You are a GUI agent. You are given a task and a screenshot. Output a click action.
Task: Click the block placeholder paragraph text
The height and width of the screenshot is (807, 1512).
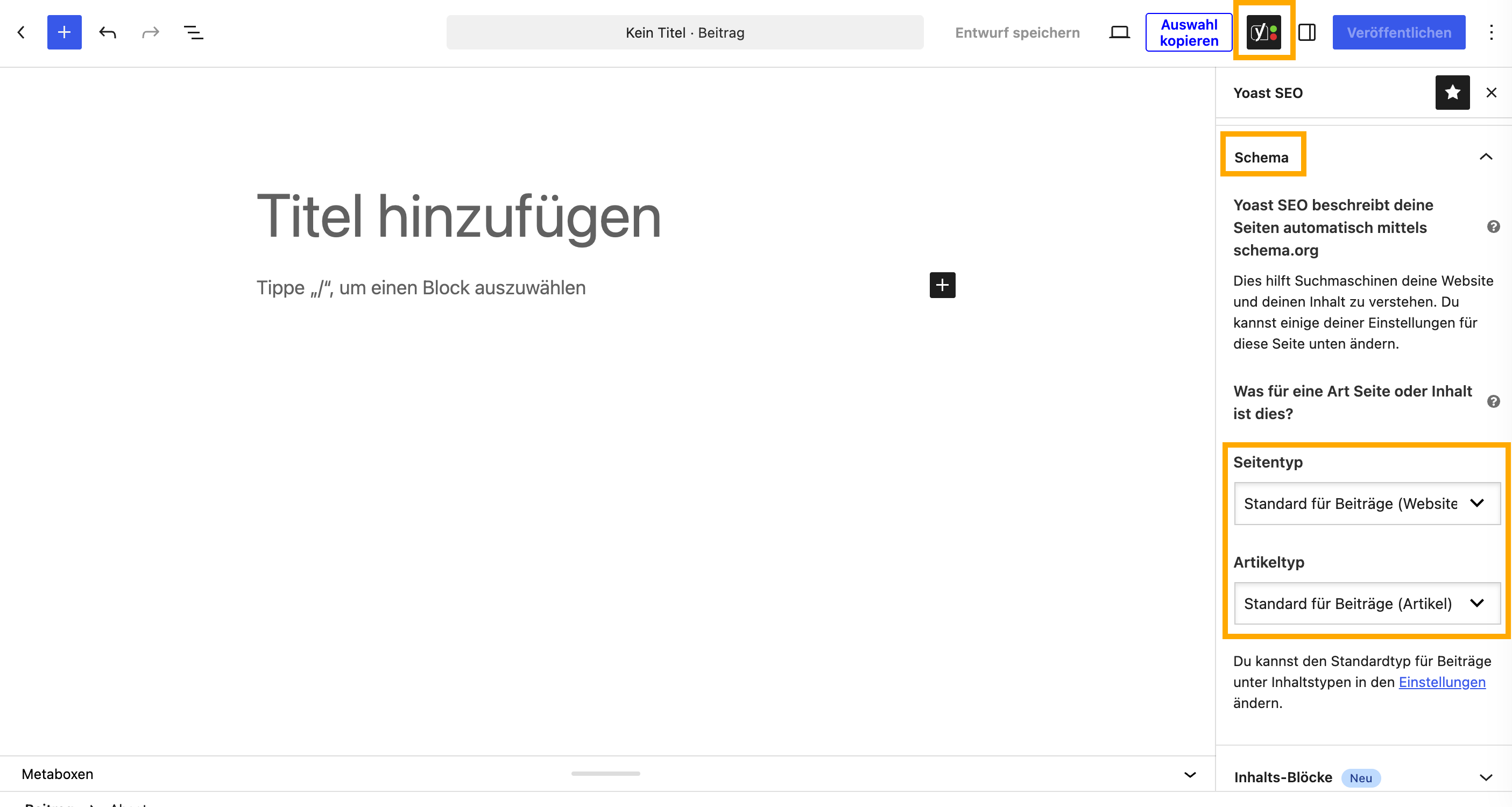[421, 288]
